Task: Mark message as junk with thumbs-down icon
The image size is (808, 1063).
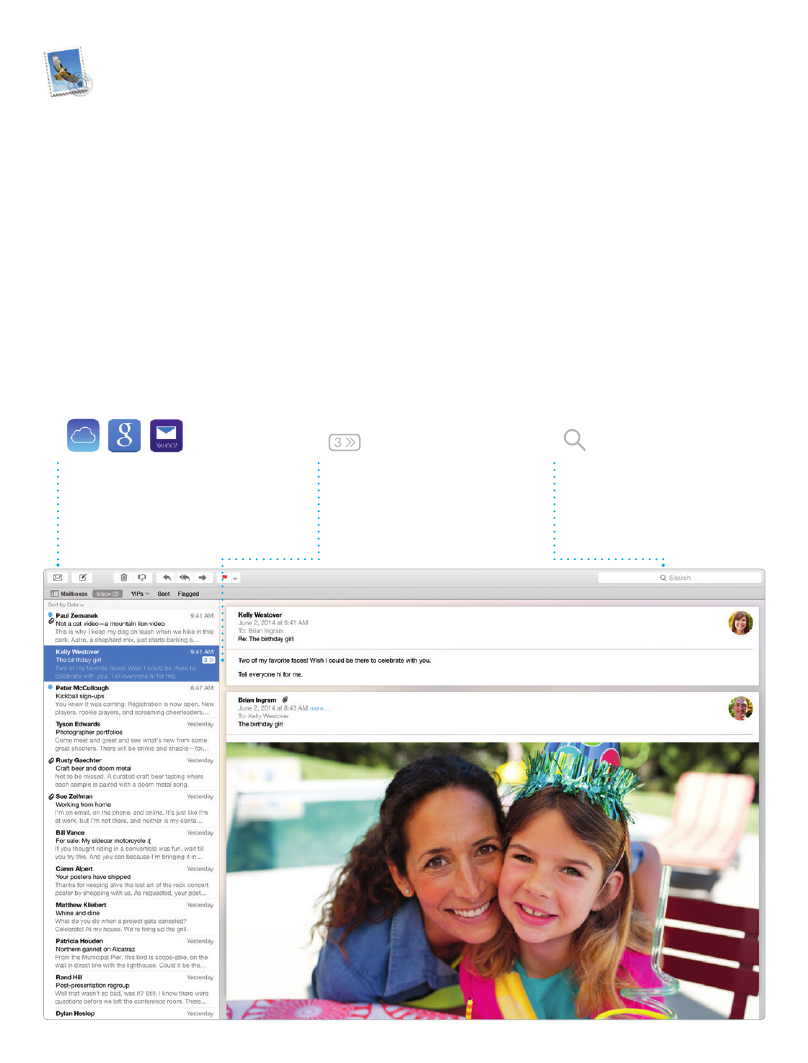Action: click(142, 578)
